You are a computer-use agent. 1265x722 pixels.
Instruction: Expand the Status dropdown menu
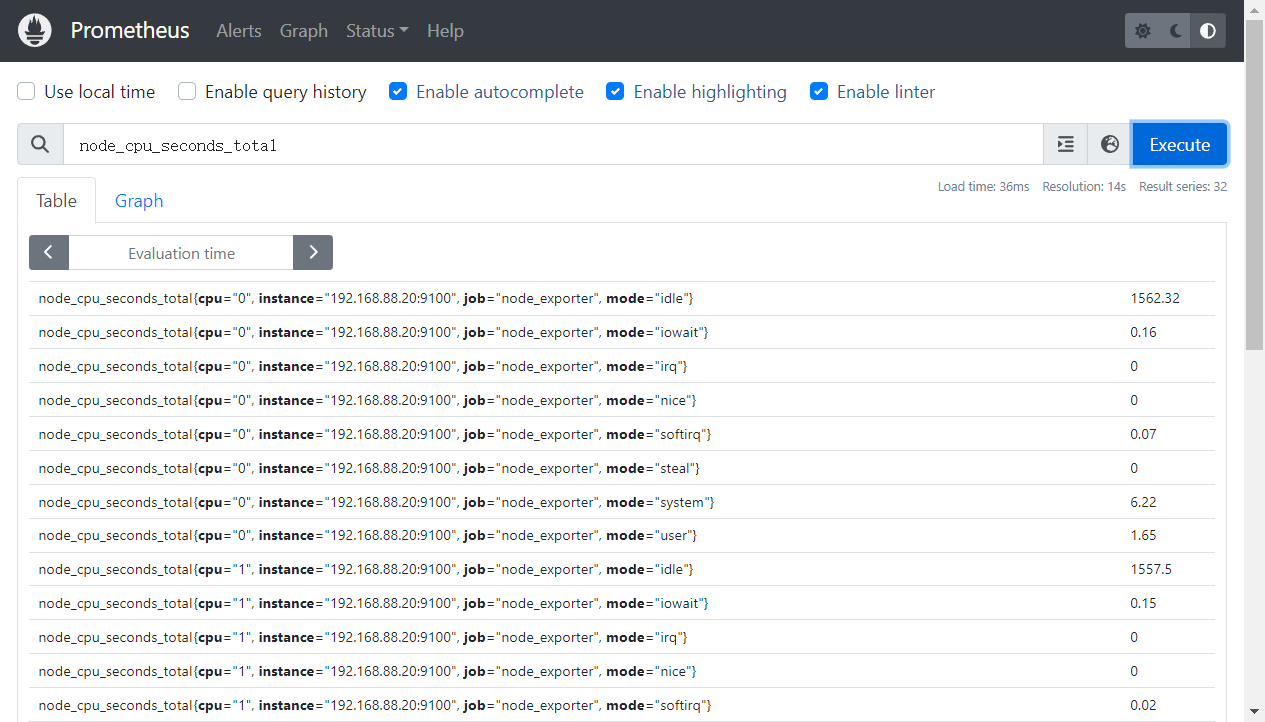377,31
